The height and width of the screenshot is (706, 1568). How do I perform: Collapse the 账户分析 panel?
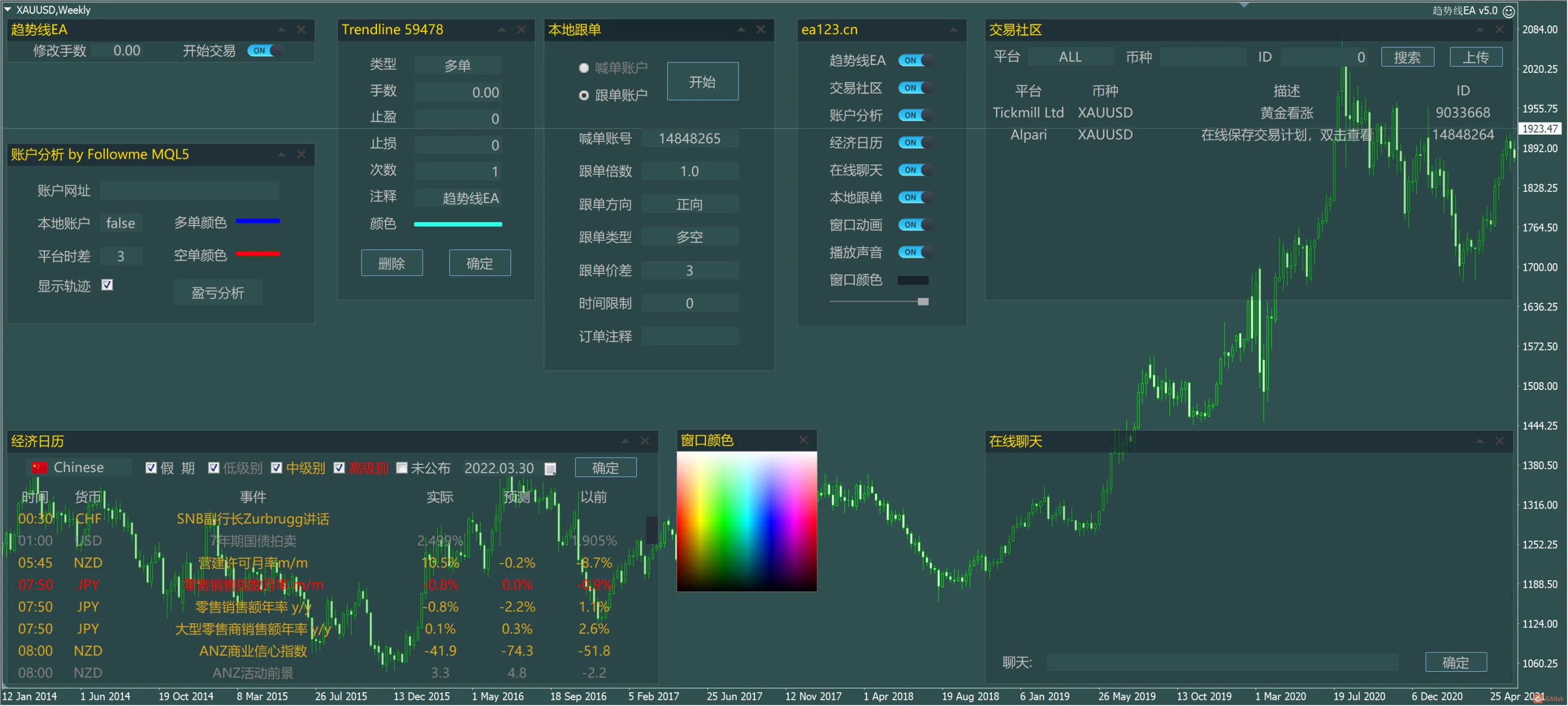[x=281, y=154]
